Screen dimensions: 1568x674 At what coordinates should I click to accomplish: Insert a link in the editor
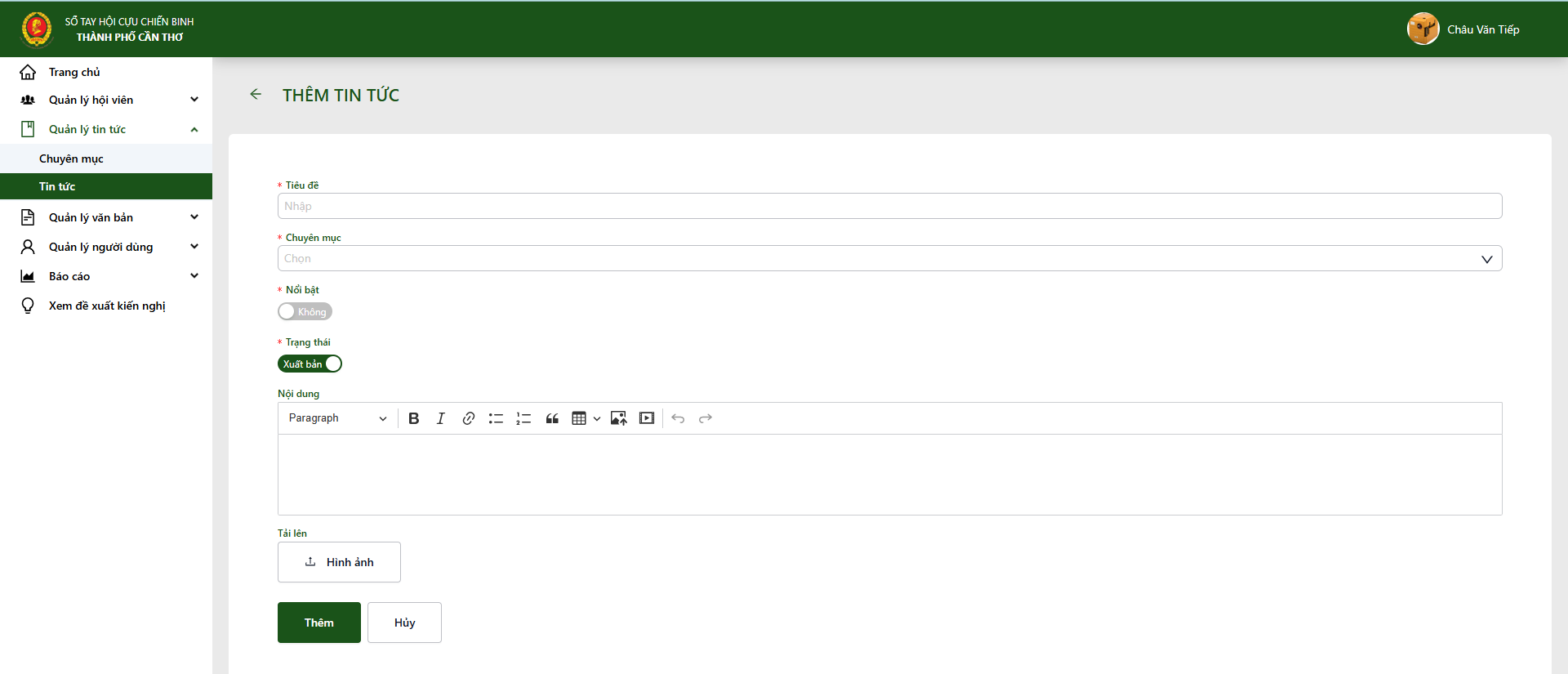469,418
